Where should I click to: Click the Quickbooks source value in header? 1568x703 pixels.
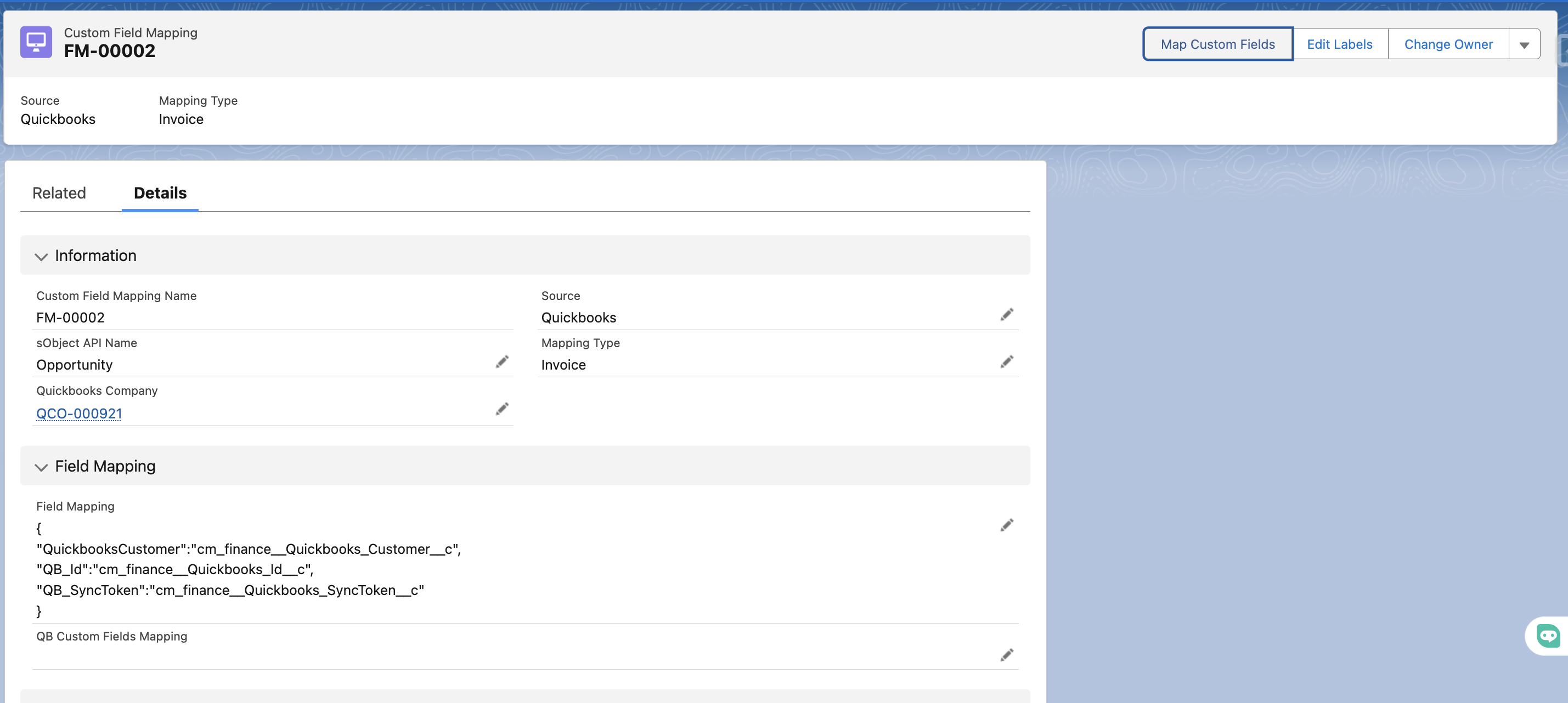point(58,119)
